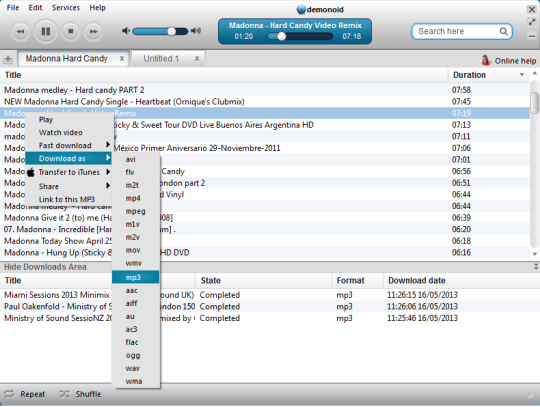Screen dimensions: 540x407
Task: Select mpeg download format
Action: (136, 211)
